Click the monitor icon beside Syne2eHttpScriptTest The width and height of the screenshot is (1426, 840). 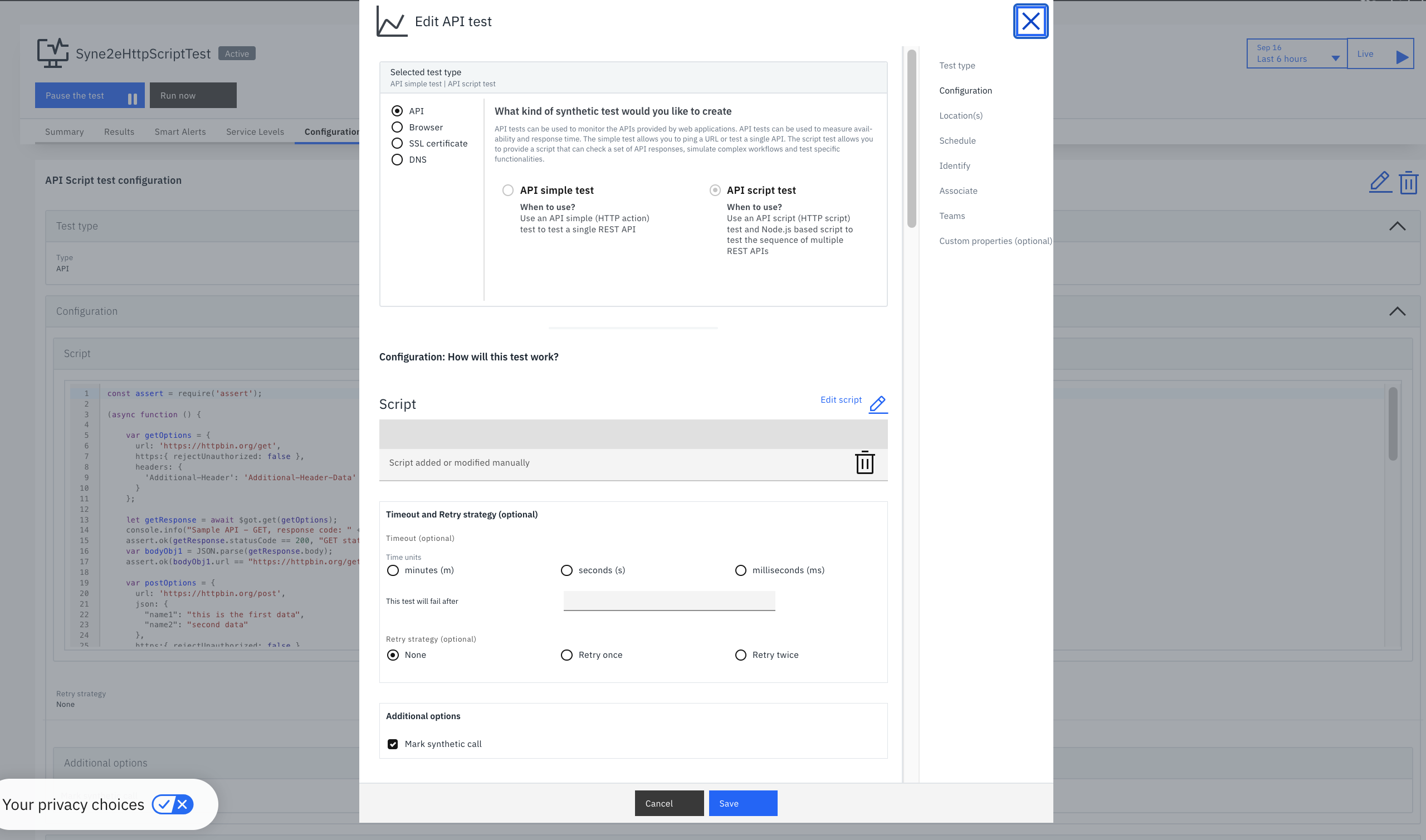pyautogui.click(x=52, y=53)
